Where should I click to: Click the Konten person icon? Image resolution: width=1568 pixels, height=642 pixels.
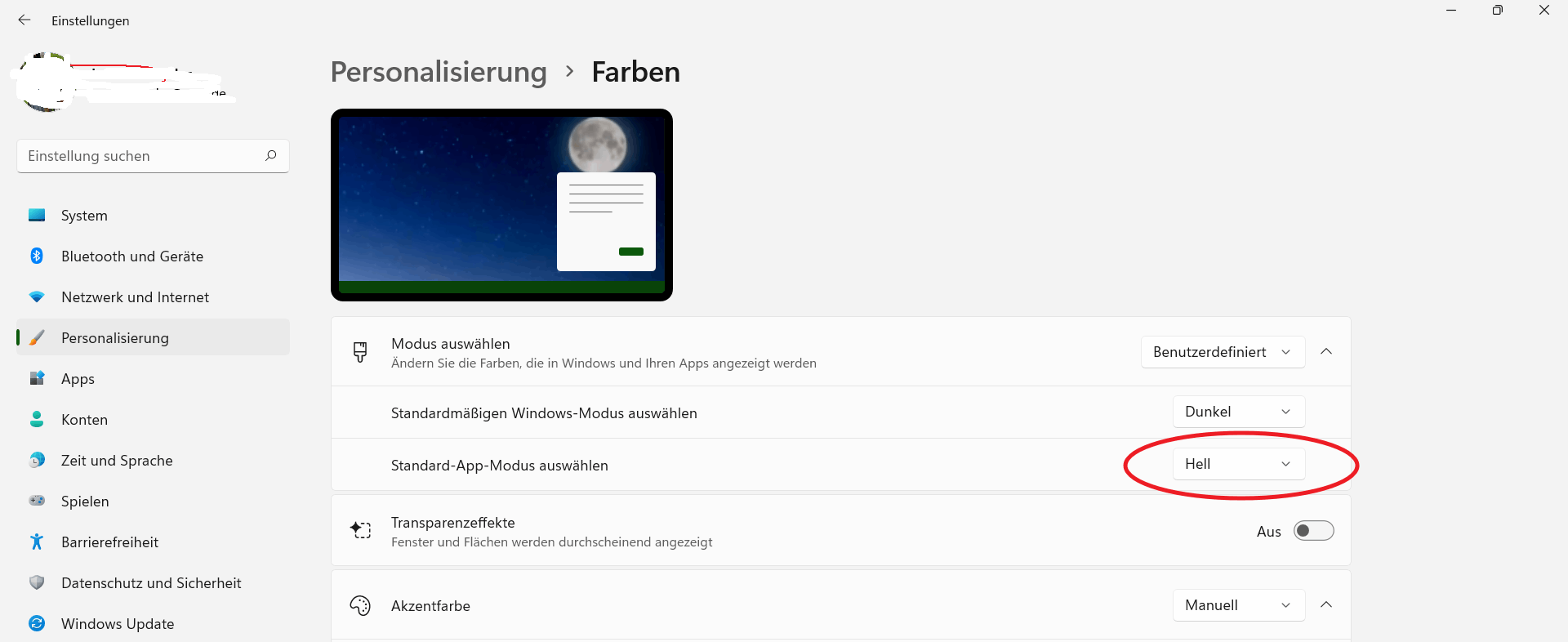[37, 419]
